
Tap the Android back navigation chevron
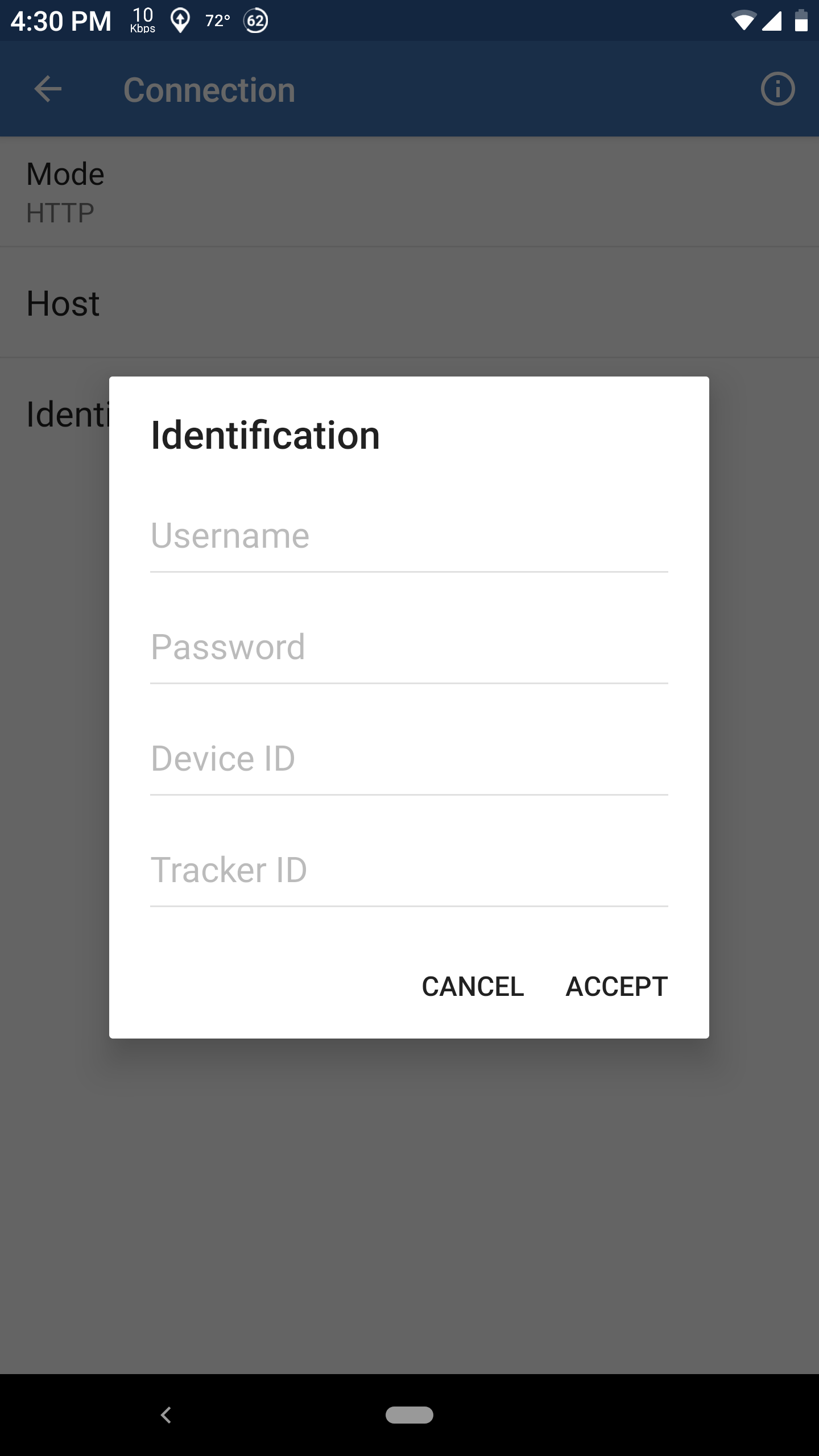click(166, 1414)
